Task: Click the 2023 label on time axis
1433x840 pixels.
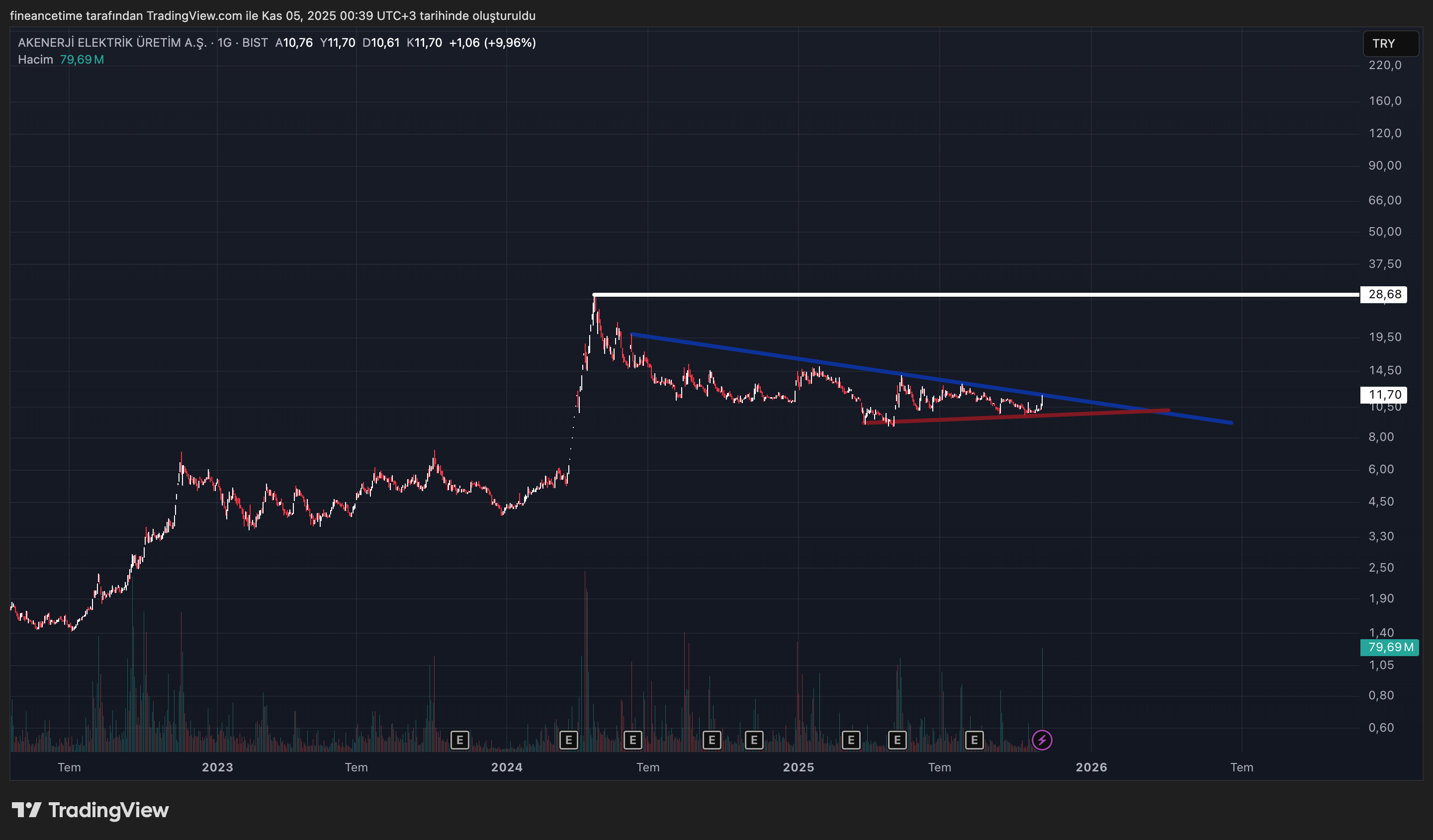Action: coord(217,767)
